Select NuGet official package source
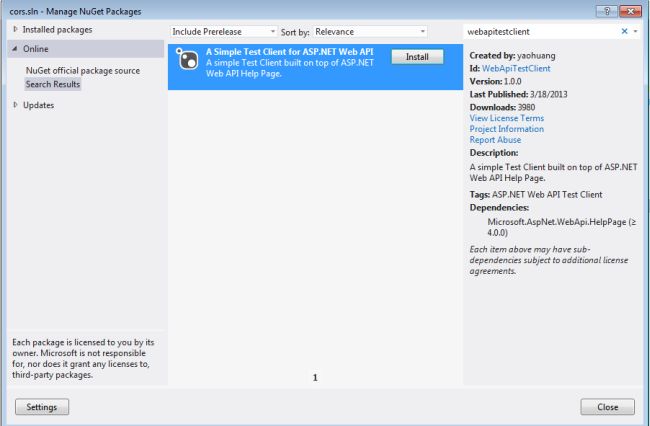Screen dimensions: 650x426 pyautogui.click(x=83, y=71)
